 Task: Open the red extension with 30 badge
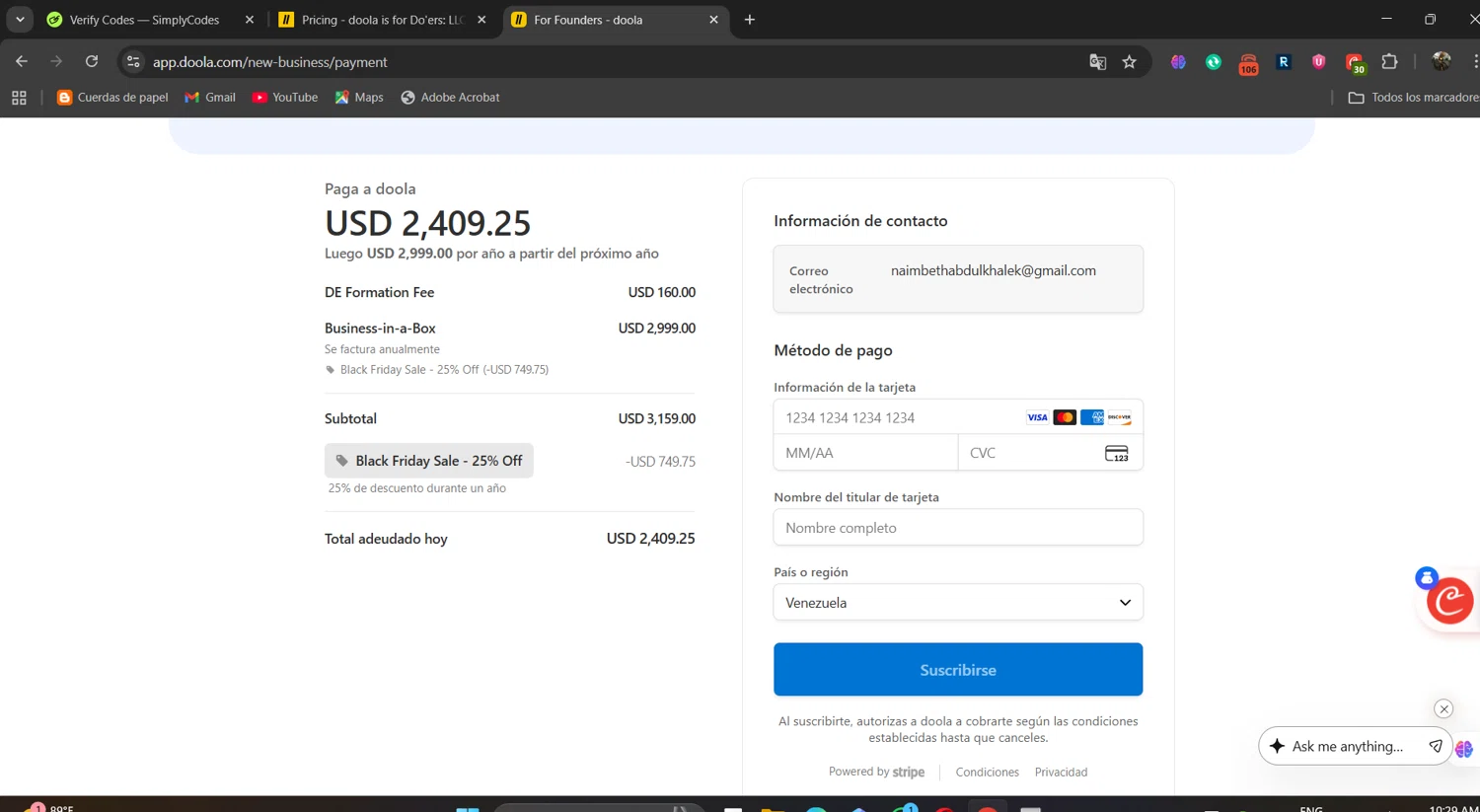click(x=1355, y=64)
